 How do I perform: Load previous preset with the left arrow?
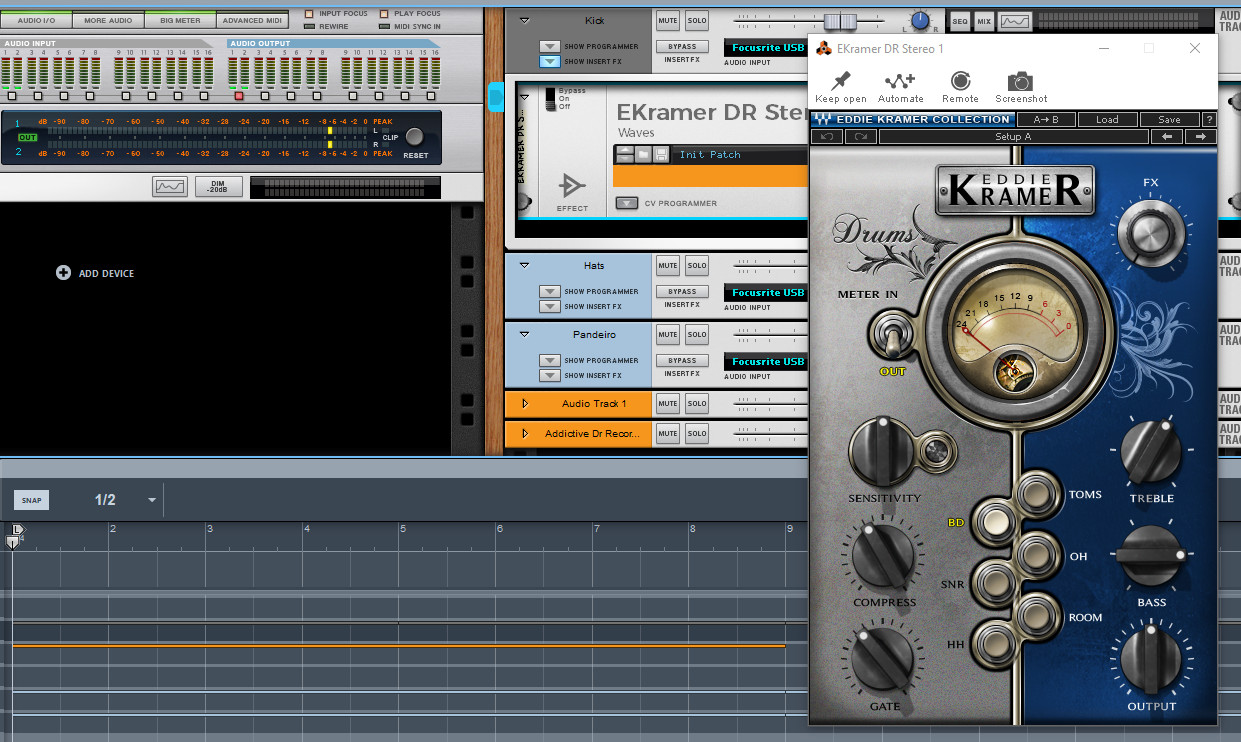(1165, 136)
